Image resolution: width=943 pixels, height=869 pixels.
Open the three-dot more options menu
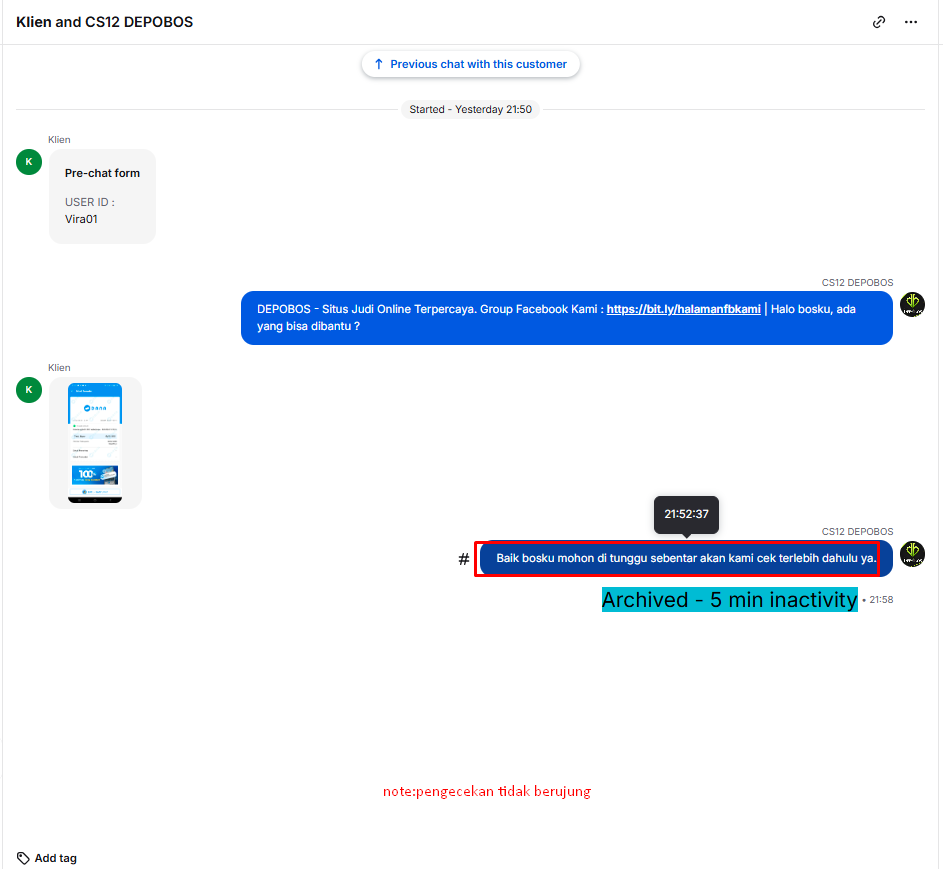pyautogui.click(x=911, y=22)
